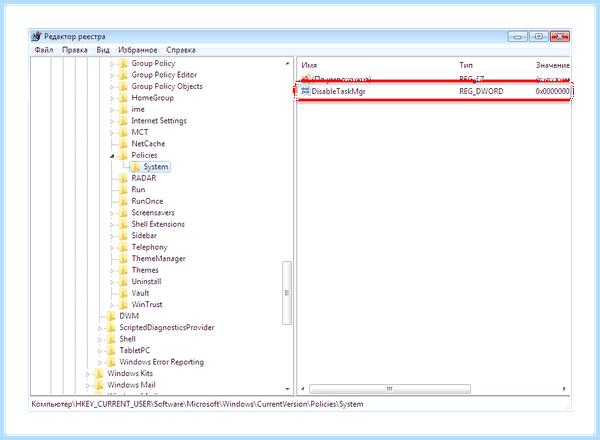The height and width of the screenshot is (440, 600).
Task: Click the DWM folder icon
Action: [x=111, y=316]
